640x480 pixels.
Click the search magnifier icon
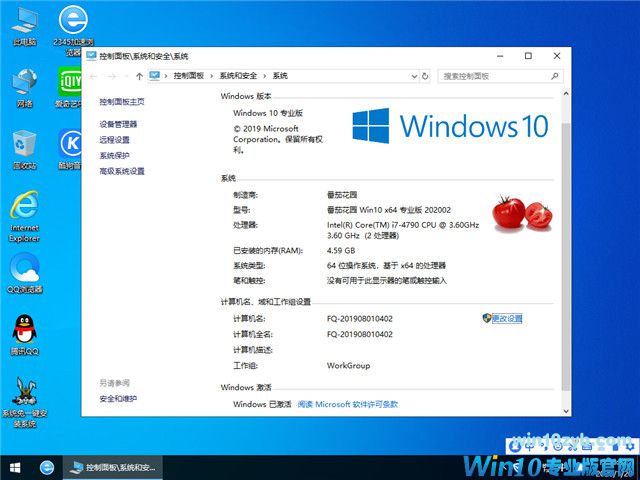(554, 76)
